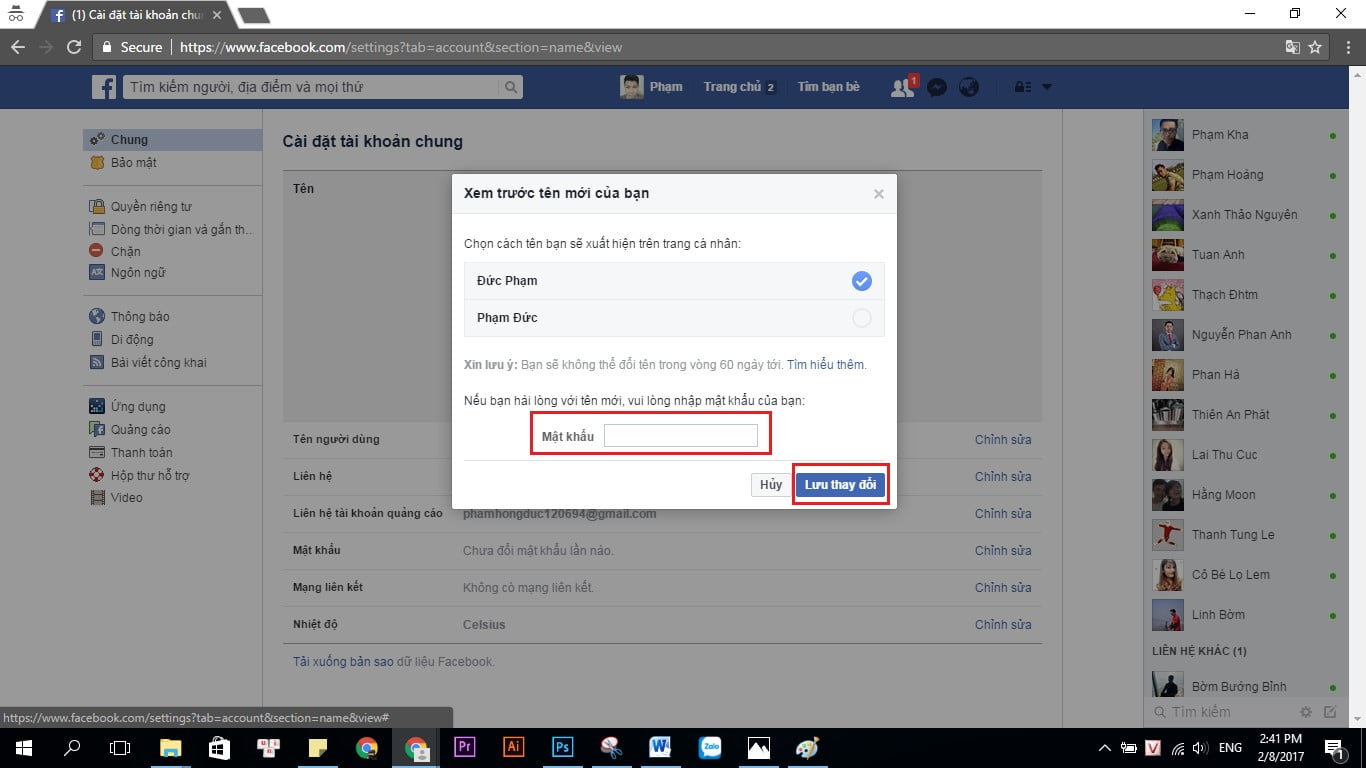This screenshot has width=1366, height=768.
Task: Show hidden system tray icons
Action: [x=1104, y=747]
